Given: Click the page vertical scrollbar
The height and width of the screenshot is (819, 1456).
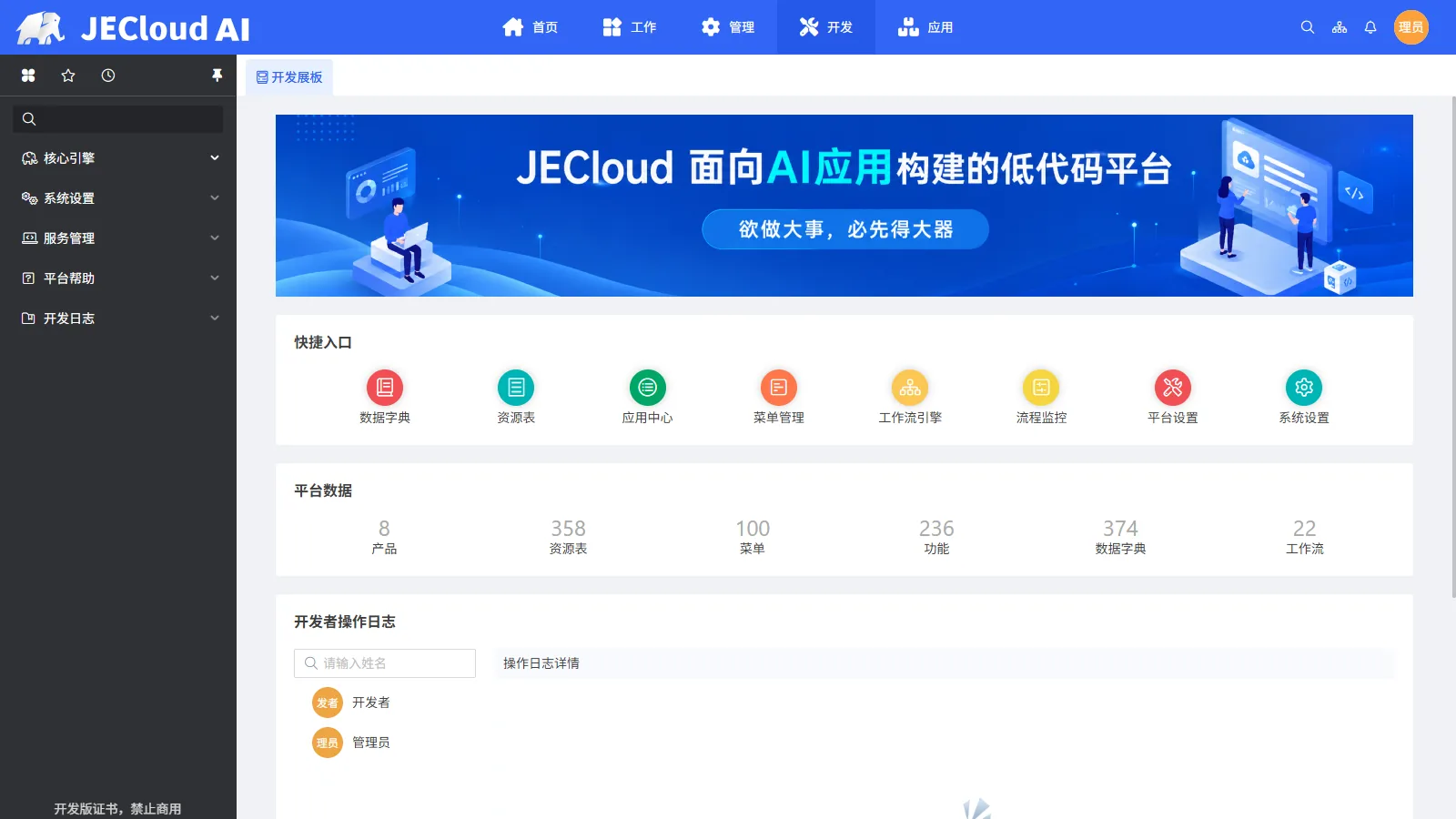Looking at the screenshot, I should click(1452, 346).
